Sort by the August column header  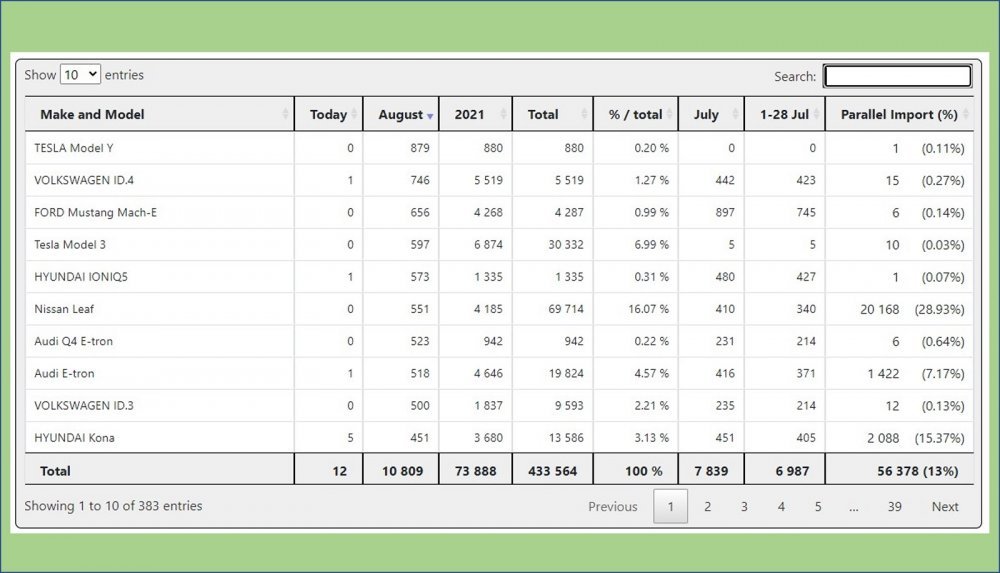click(x=401, y=114)
